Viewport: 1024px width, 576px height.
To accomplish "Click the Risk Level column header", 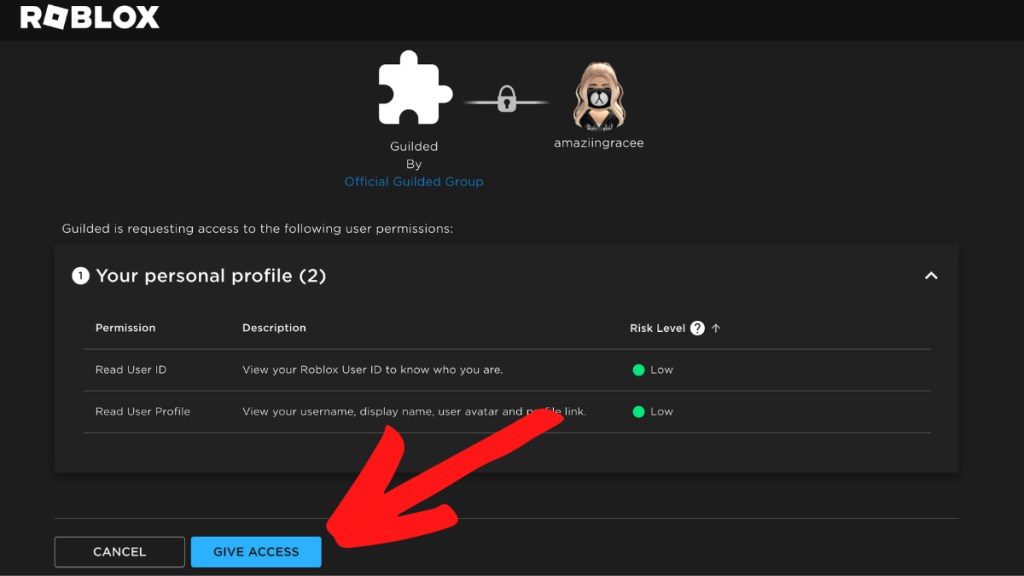I will (657, 328).
